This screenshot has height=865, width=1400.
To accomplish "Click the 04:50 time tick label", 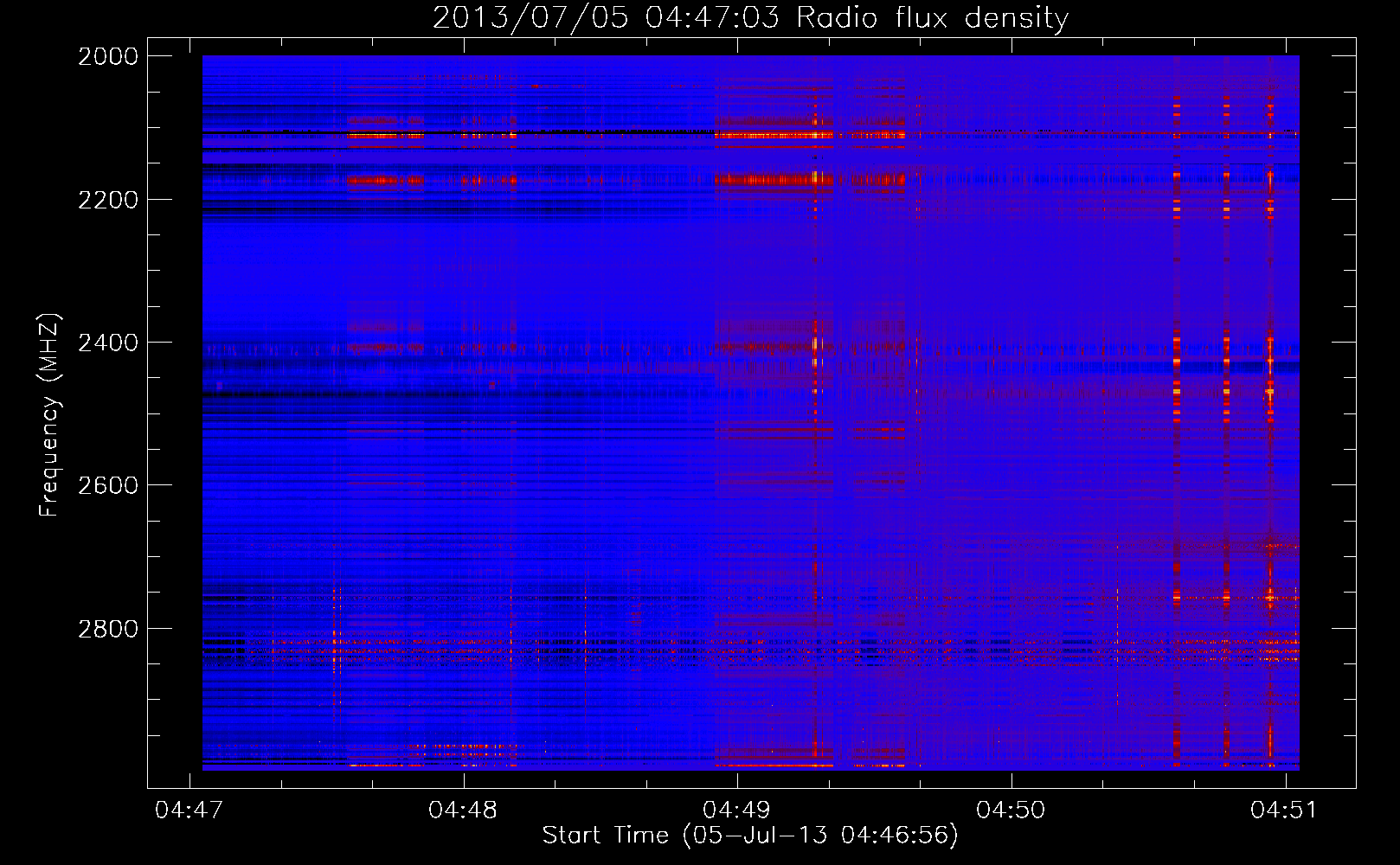I will [1011, 810].
